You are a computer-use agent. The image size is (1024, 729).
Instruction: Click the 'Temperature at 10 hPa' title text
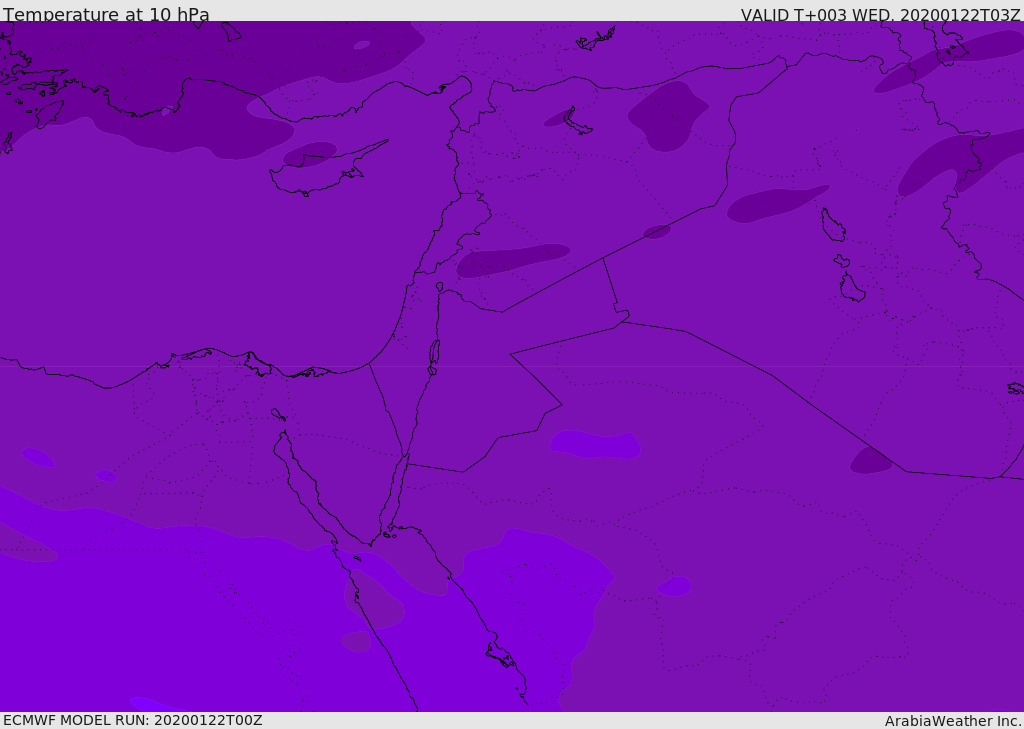[106, 14]
